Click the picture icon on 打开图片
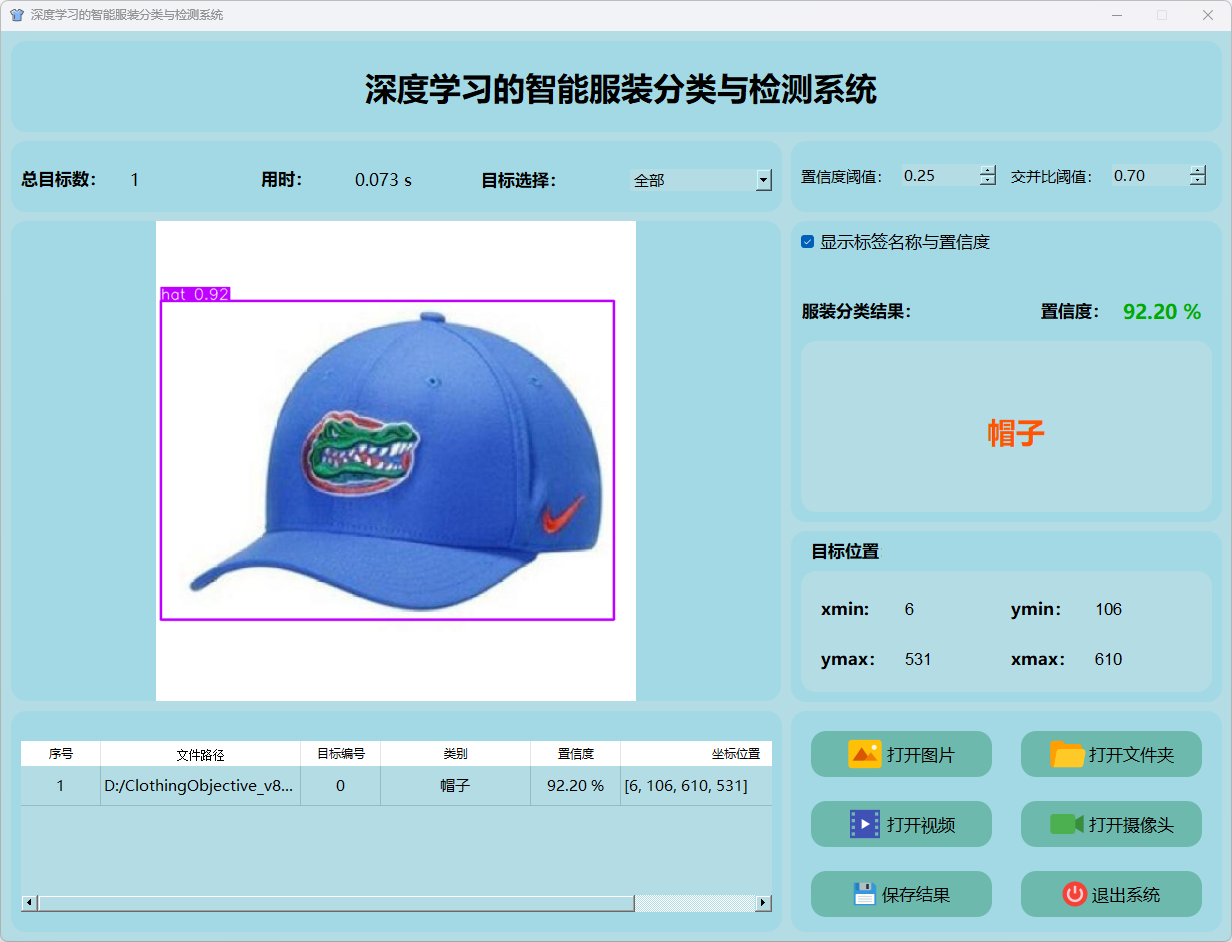This screenshot has height=942, width=1232. point(864,754)
